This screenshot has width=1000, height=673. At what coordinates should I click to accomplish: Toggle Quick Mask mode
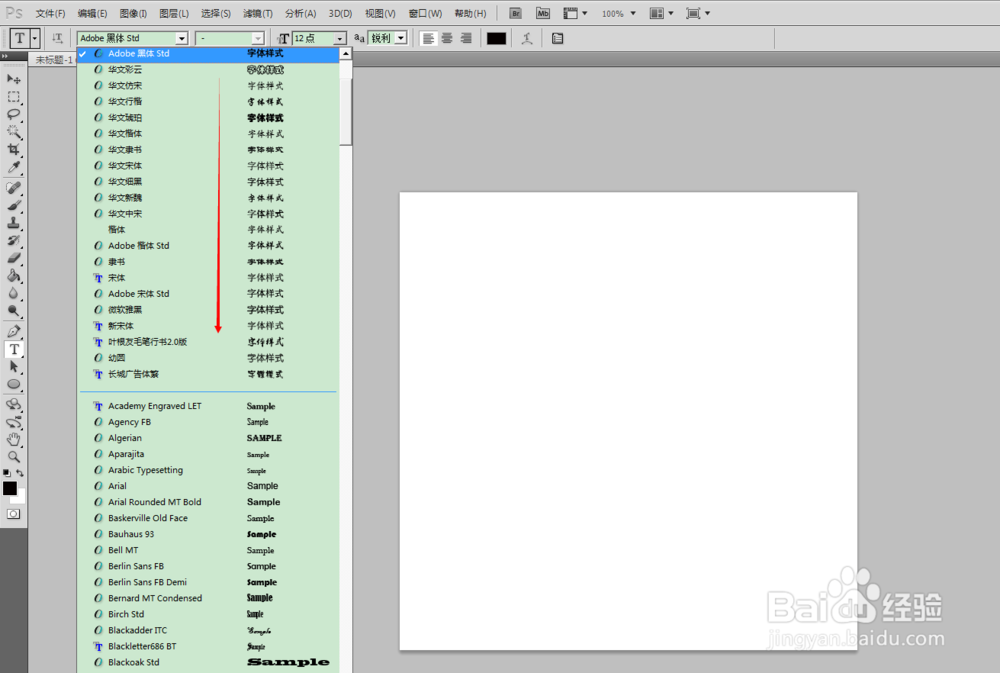(x=13, y=514)
